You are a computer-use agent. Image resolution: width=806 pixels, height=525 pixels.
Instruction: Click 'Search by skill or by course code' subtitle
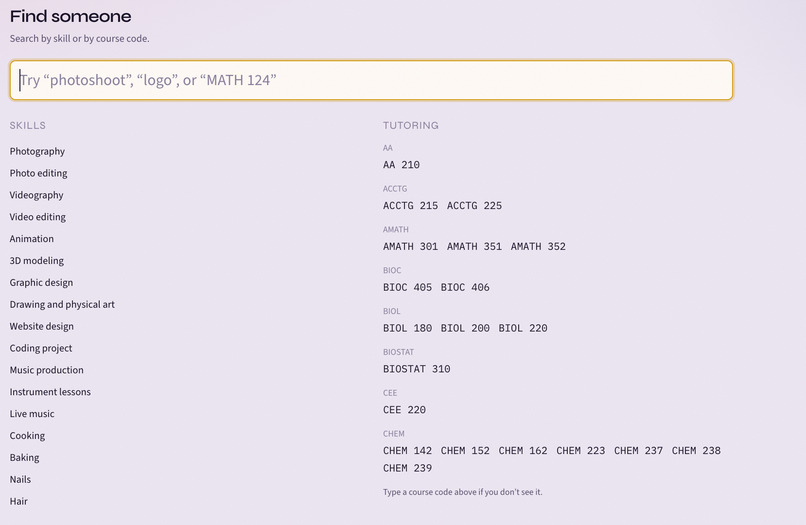coord(80,39)
